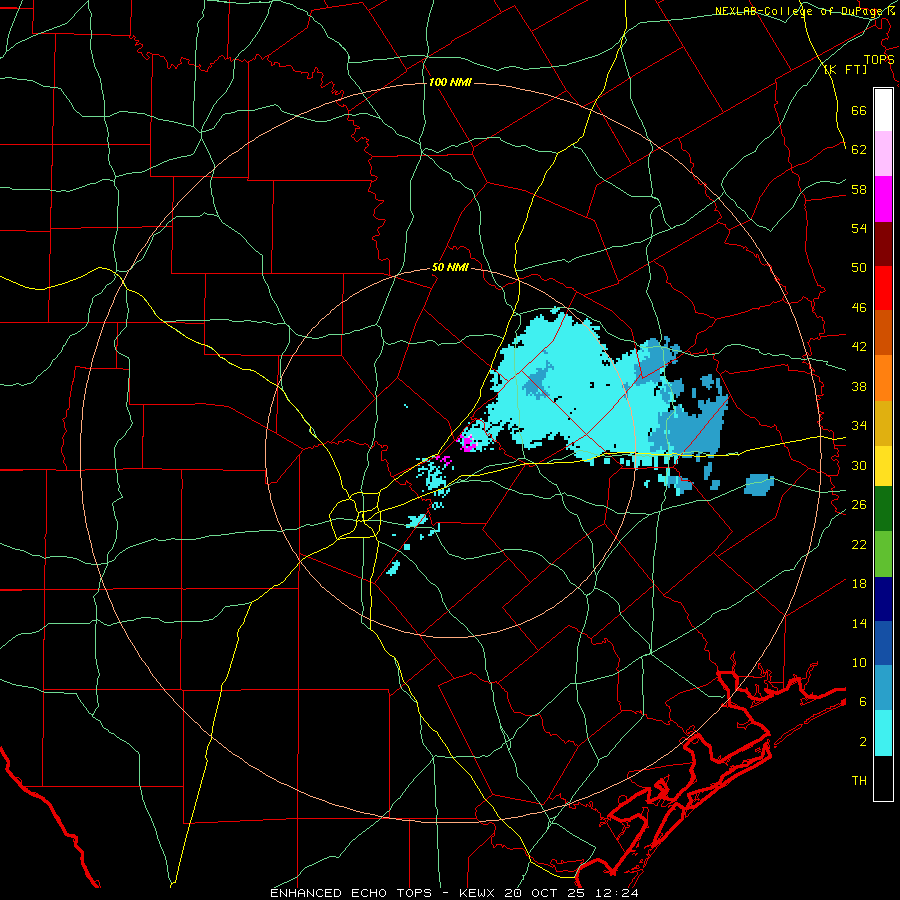Click the '50 NMI' range ring label

[x=450, y=267]
